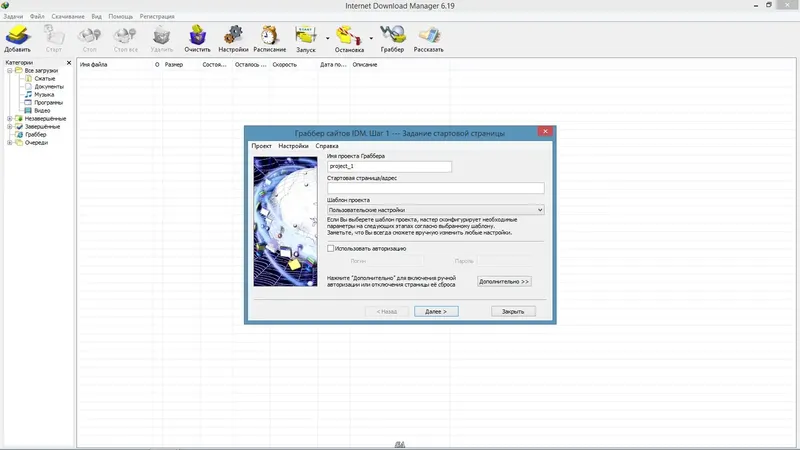Screen dimensions: 800x450
Task: Enable Использовать авторизацию checkbox
Action: (331, 248)
